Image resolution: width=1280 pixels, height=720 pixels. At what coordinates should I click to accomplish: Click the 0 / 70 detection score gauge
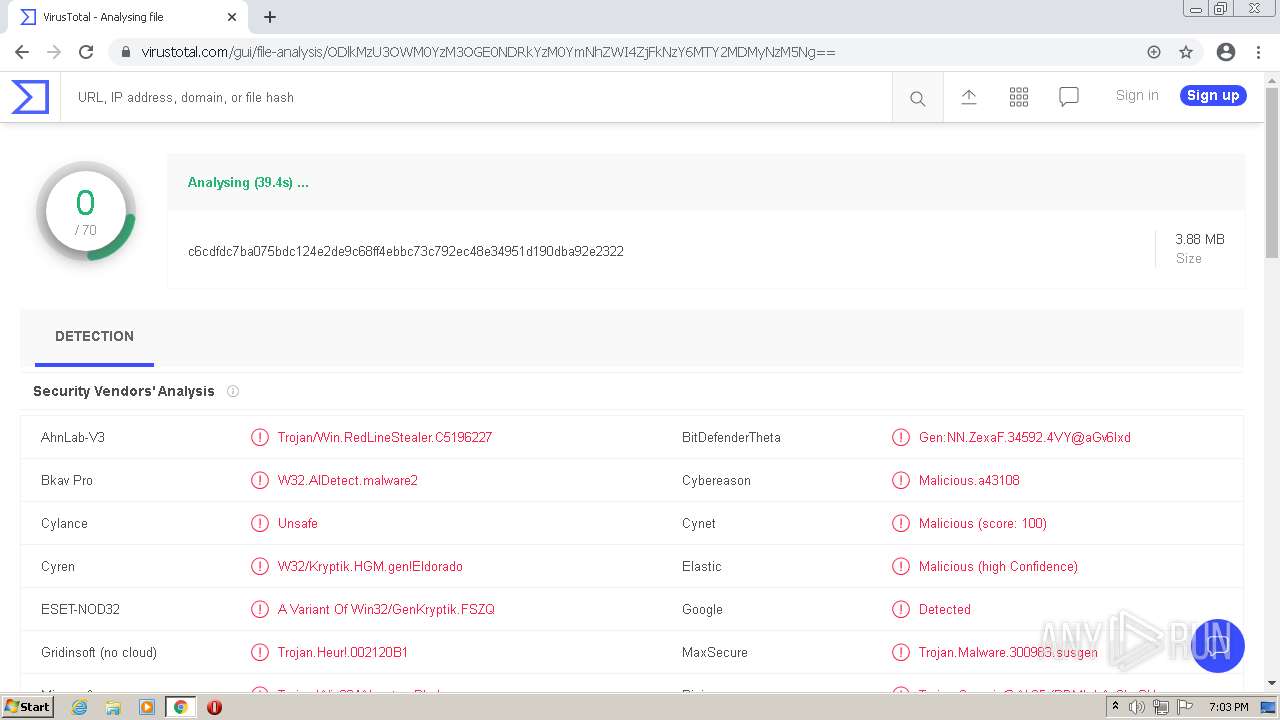point(86,211)
